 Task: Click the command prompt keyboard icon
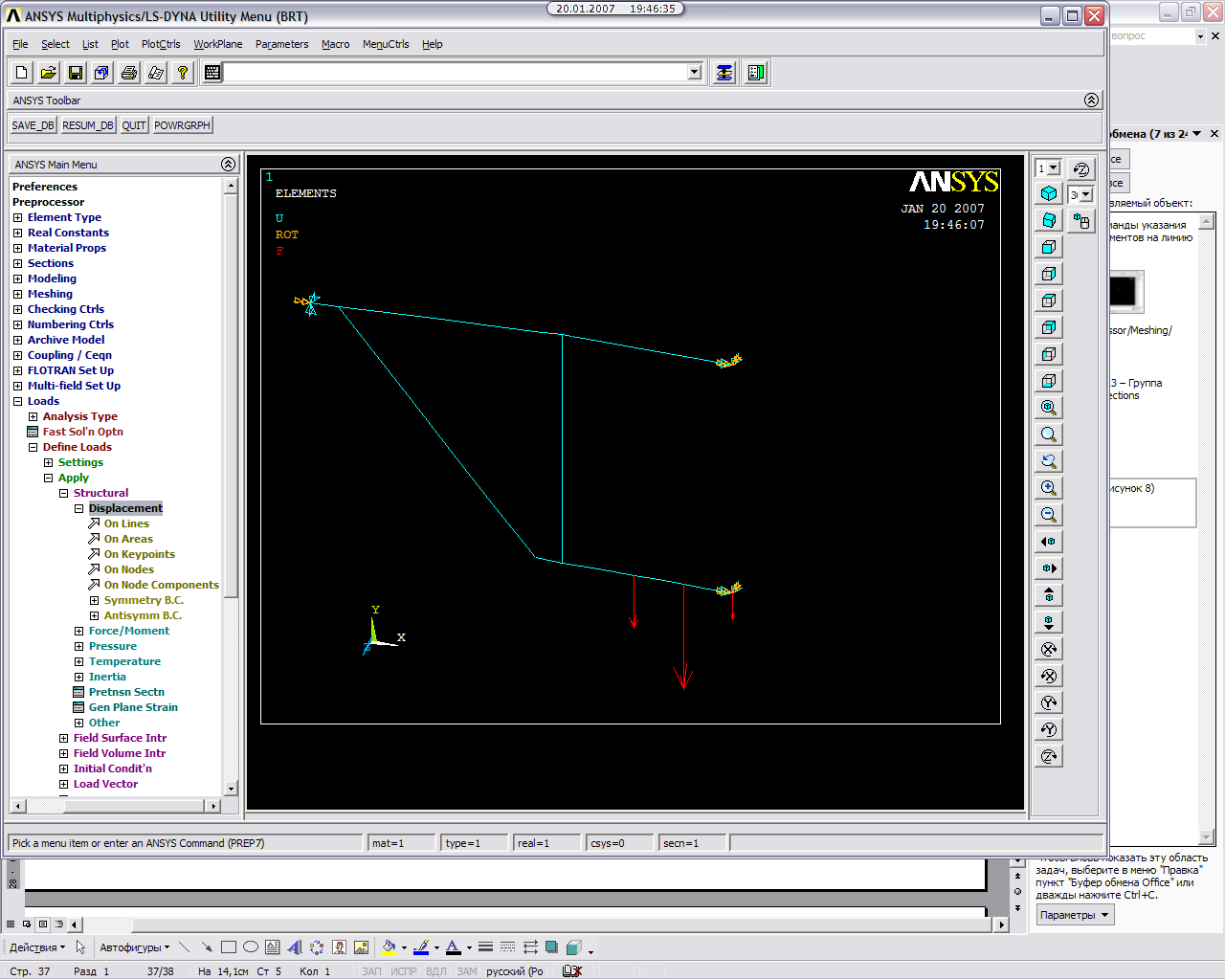tap(212, 73)
